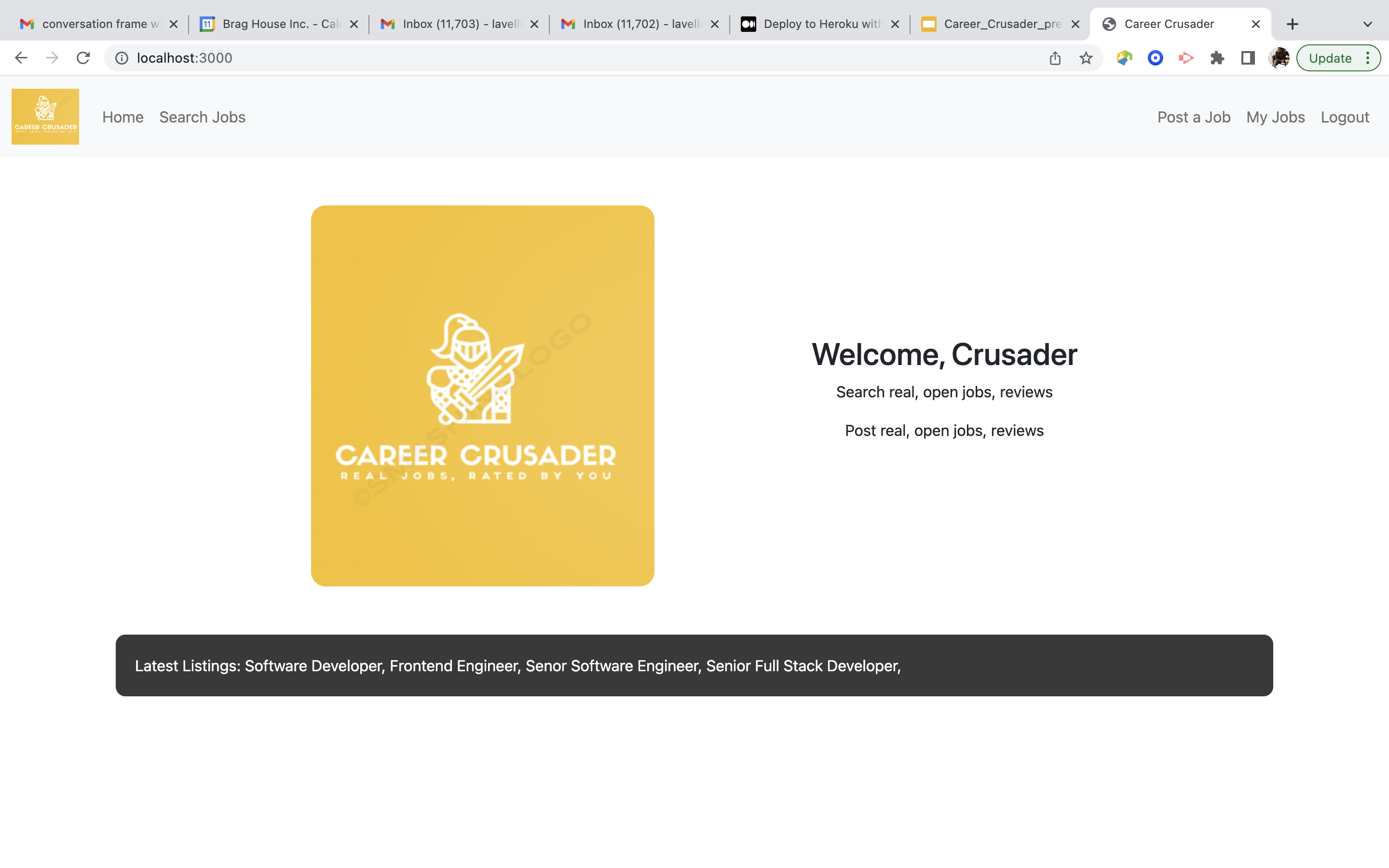Navigate to Search Jobs

202,117
